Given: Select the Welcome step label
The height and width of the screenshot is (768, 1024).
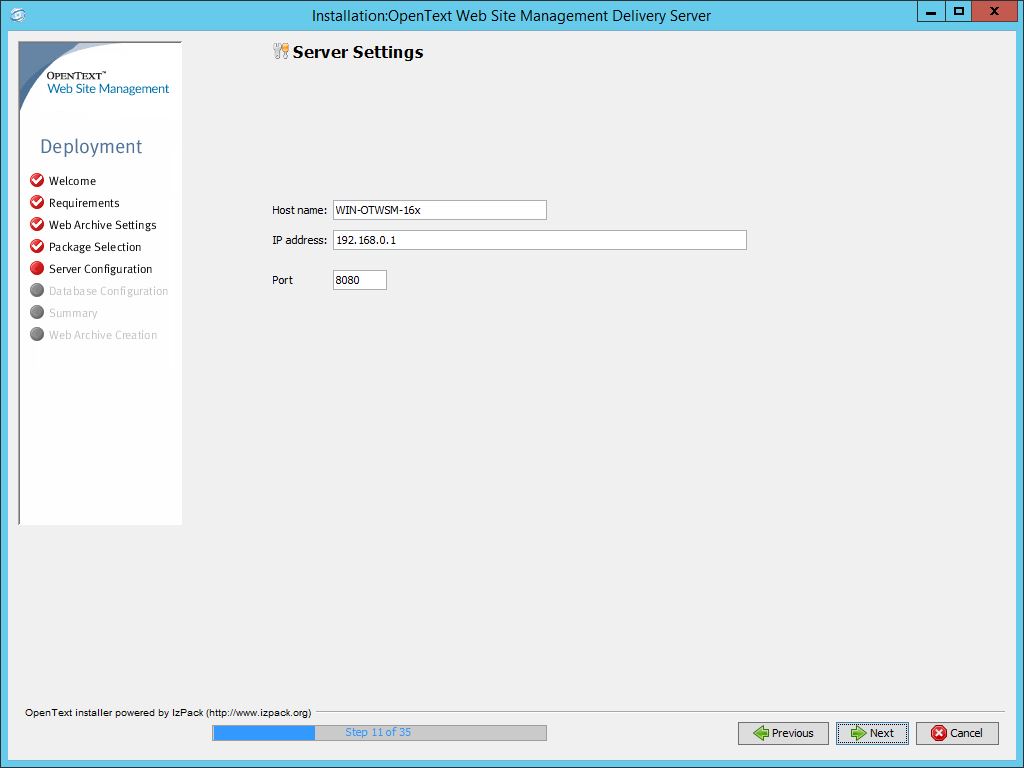Looking at the screenshot, I should point(72,181).
